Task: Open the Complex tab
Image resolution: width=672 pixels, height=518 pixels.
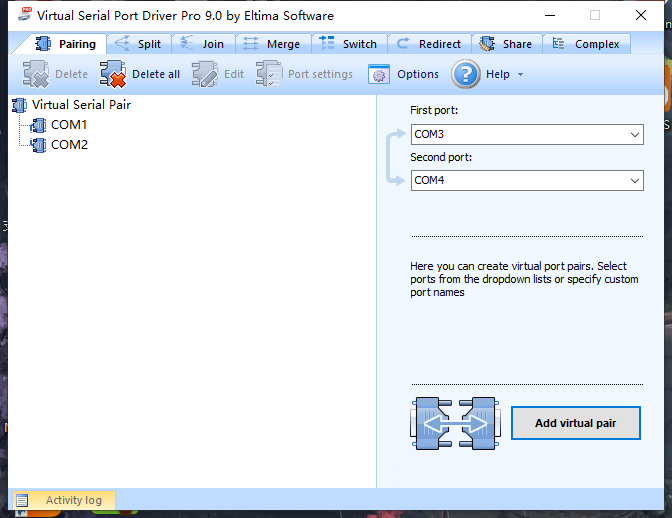Action: 586,44
